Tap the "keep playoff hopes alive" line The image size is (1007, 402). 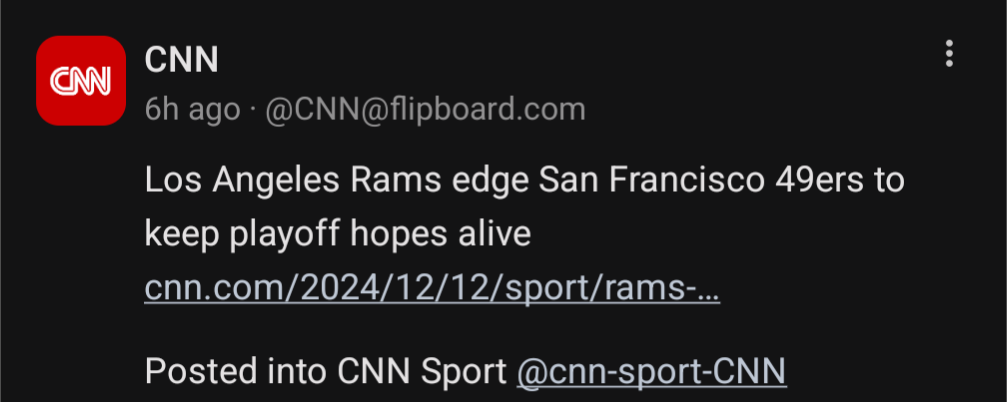(337, 234)
